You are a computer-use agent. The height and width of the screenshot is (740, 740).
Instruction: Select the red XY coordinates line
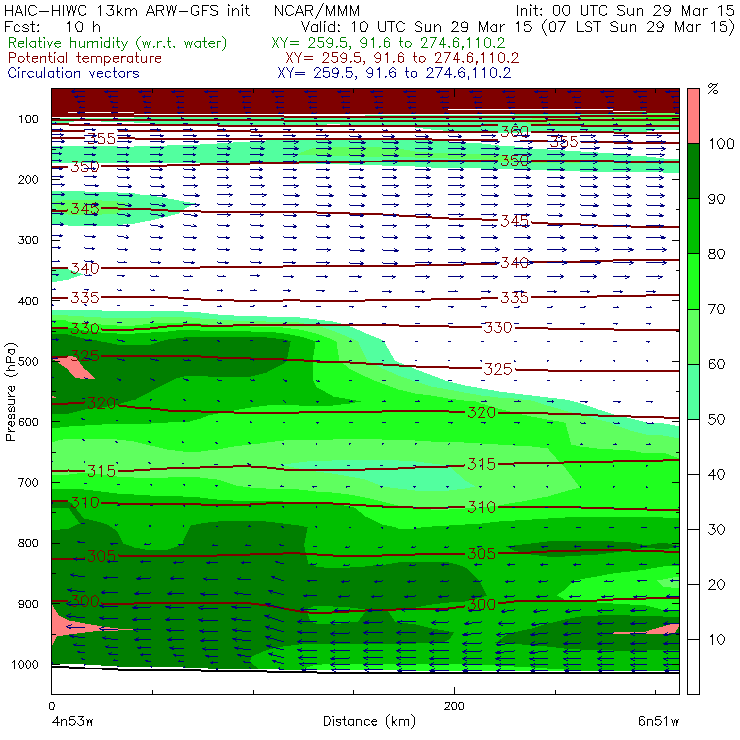click(x=402, y=58)
